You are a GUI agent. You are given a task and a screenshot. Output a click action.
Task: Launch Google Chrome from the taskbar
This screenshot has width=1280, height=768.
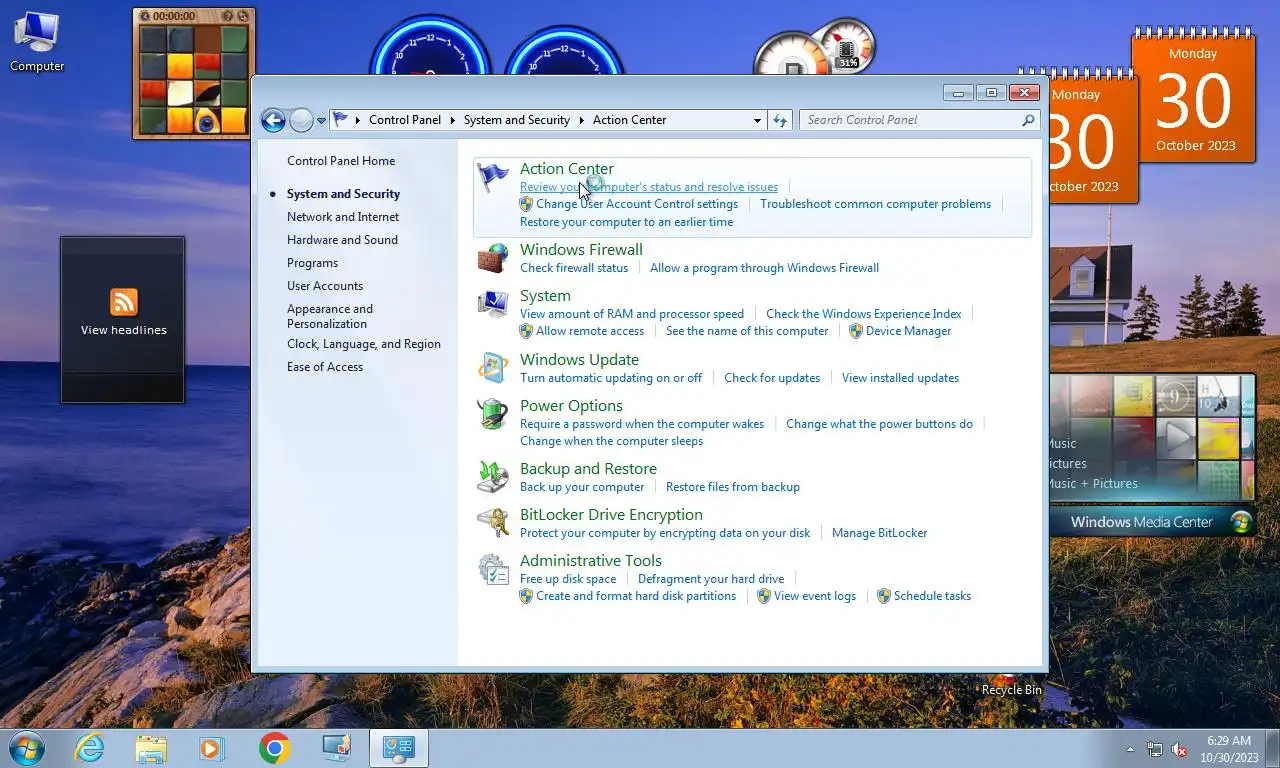pos(274,748)
